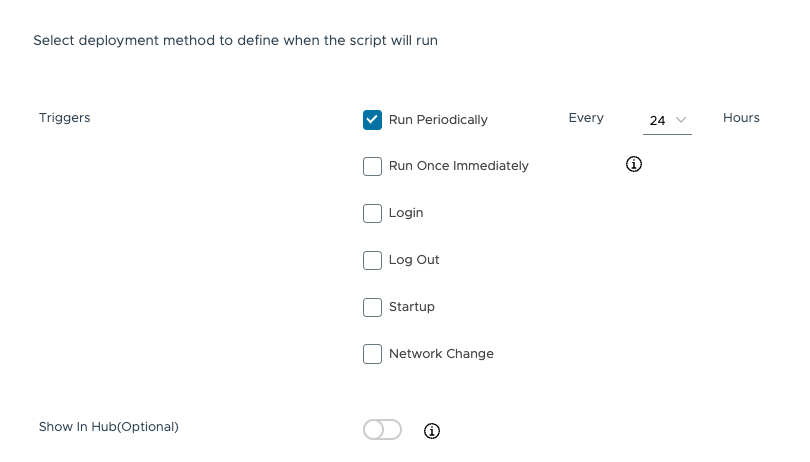The image size is (810, 462).
Task: Click the Triggers section label
Action: (64, 118)
